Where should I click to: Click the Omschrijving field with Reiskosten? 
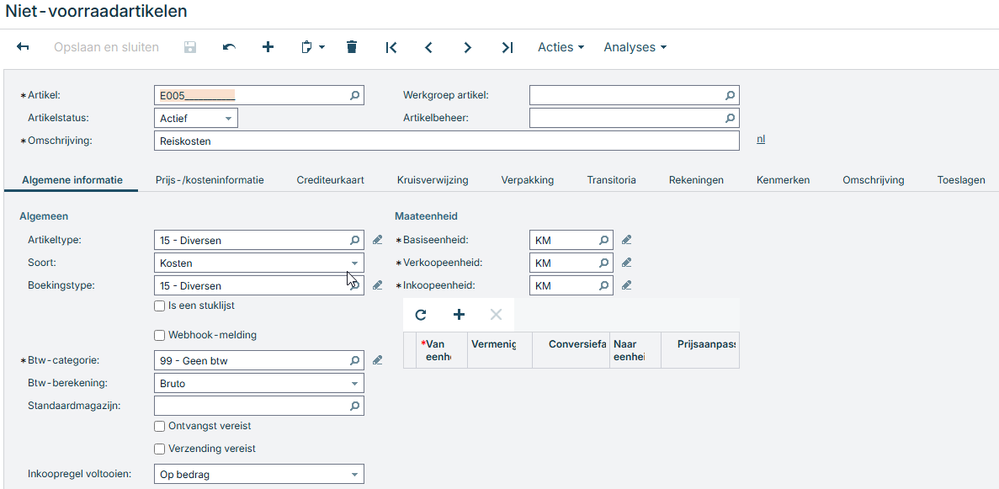pyautogui.click(x=447, y=141)
